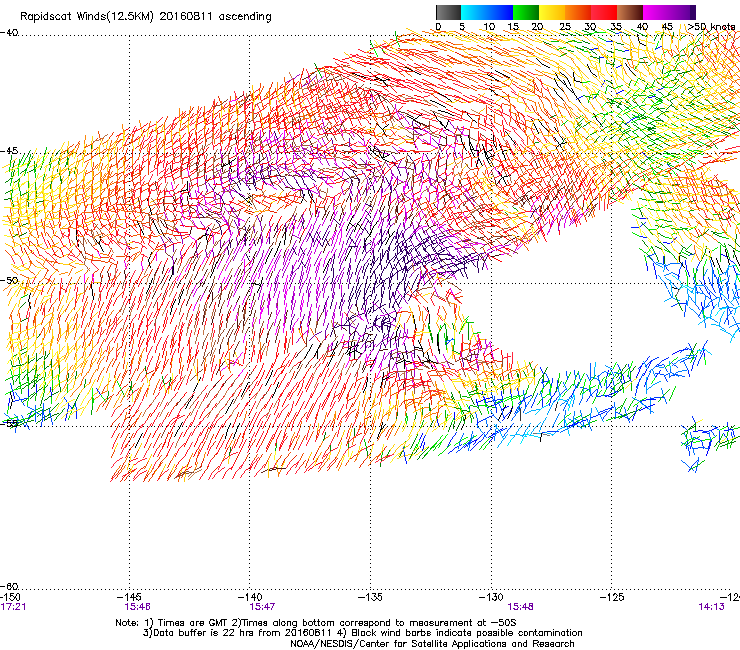Select the '-125' longitude axis label

(612, 597)
